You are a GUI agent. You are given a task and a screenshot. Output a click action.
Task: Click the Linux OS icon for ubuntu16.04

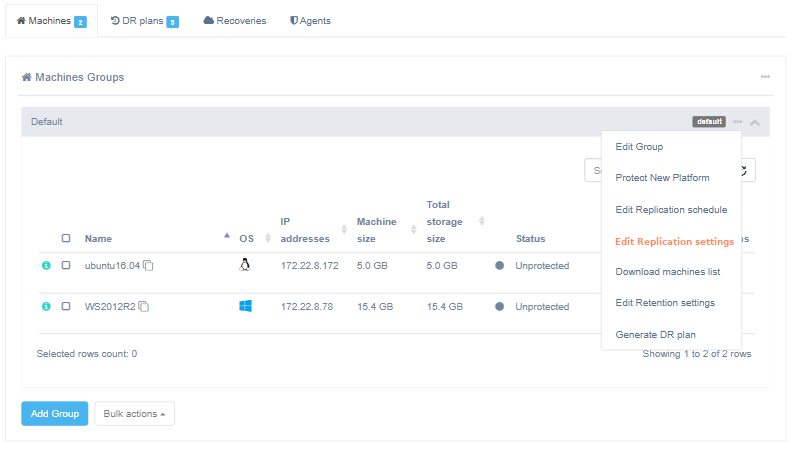click(245, 265)
